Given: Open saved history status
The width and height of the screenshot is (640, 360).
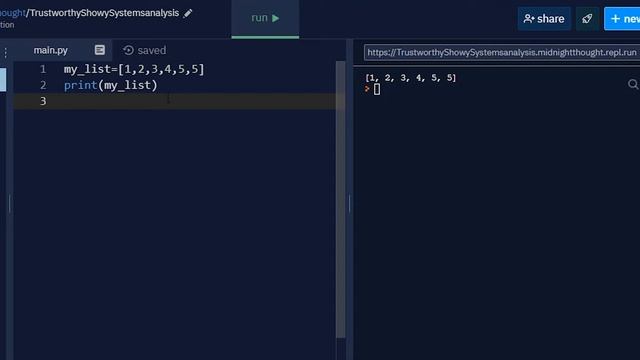Looking at the screenshot, I should click(x=144, y=50).
